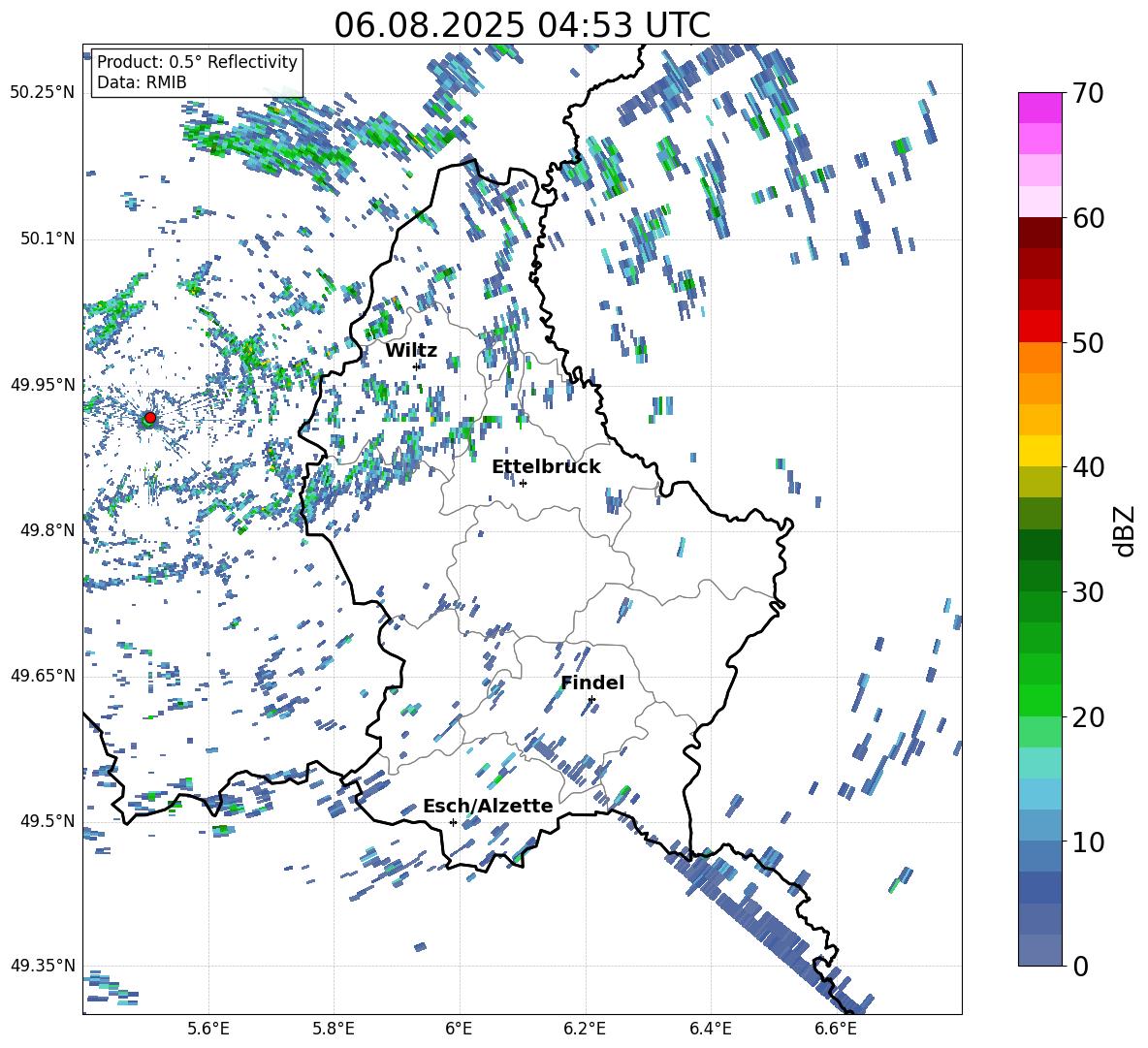
Task: Click the Esch/Alzette city label
Action: point(488,806)
